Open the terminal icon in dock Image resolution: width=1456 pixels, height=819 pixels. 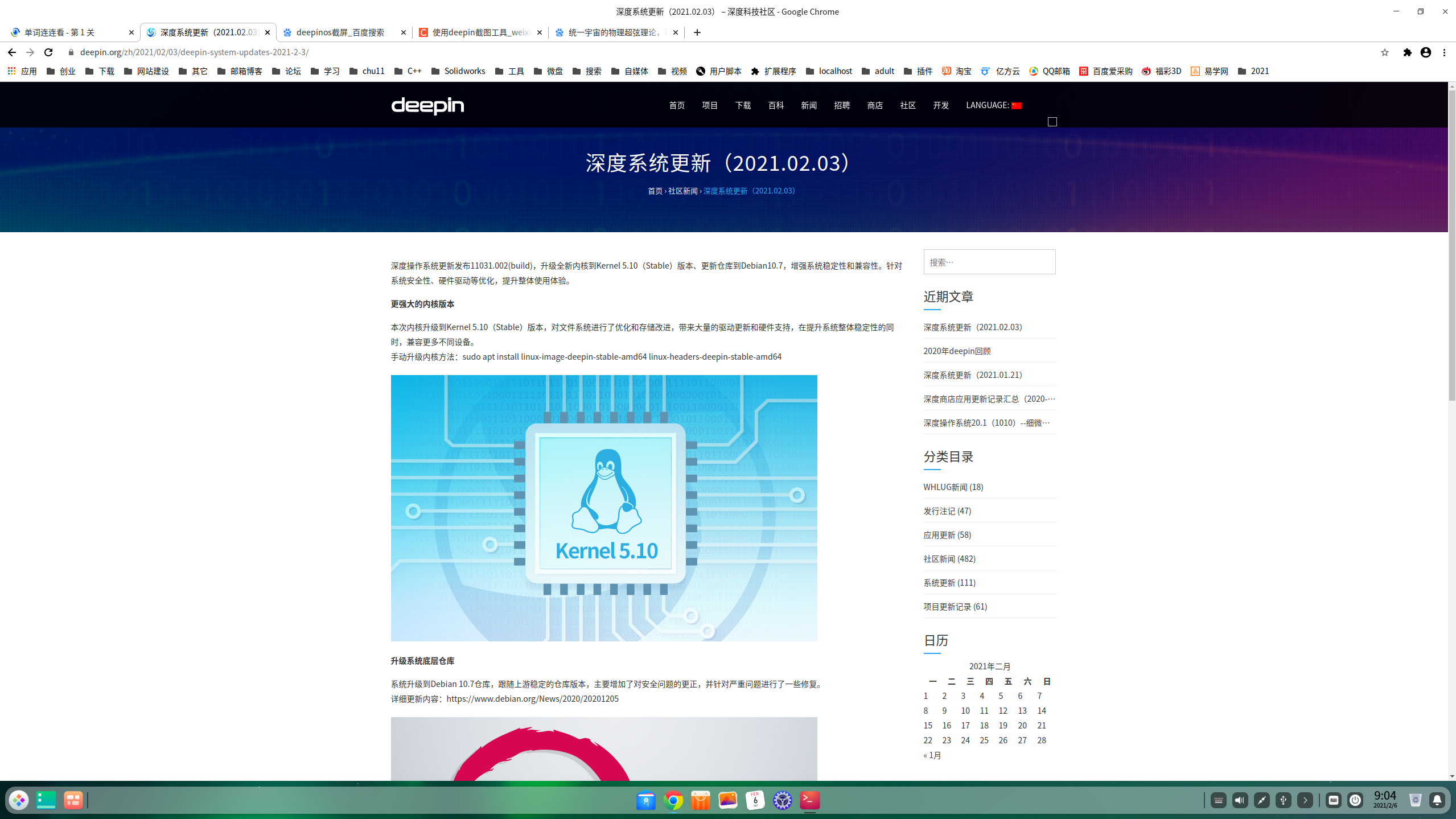click(x=809, y=800)
